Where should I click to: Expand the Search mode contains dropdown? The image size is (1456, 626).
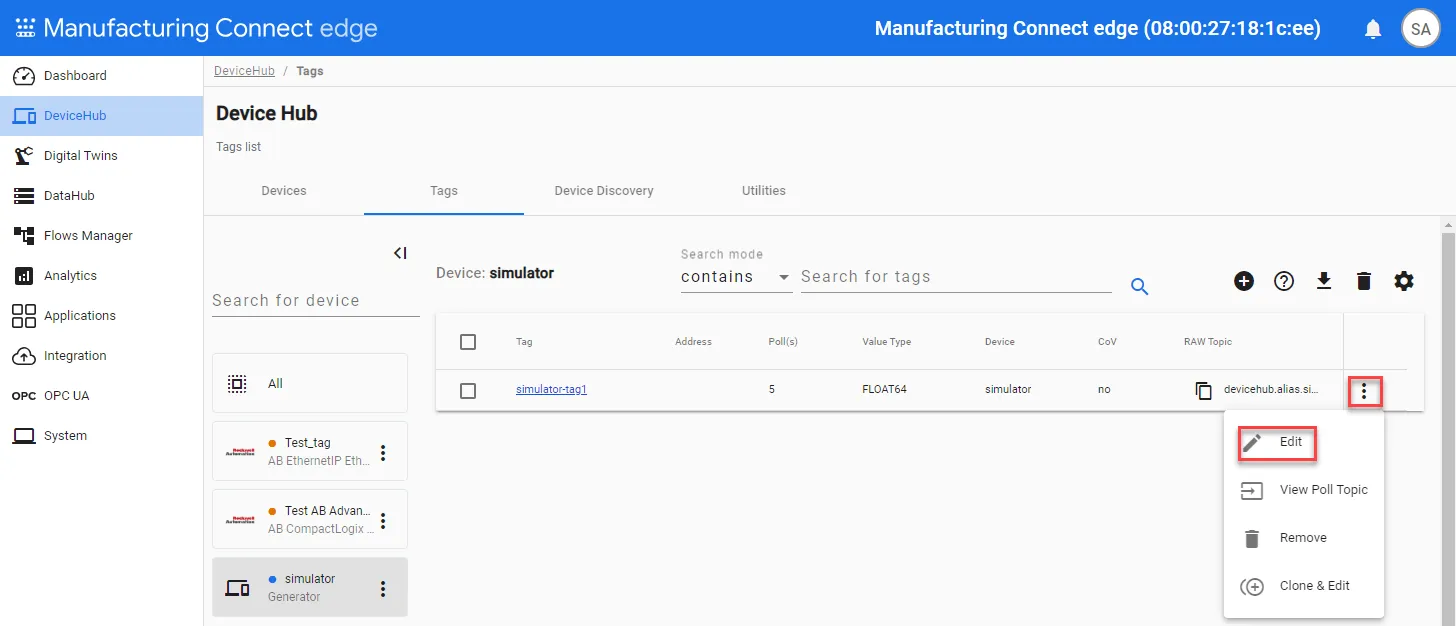pyautogui.click(x=736, y=277)
